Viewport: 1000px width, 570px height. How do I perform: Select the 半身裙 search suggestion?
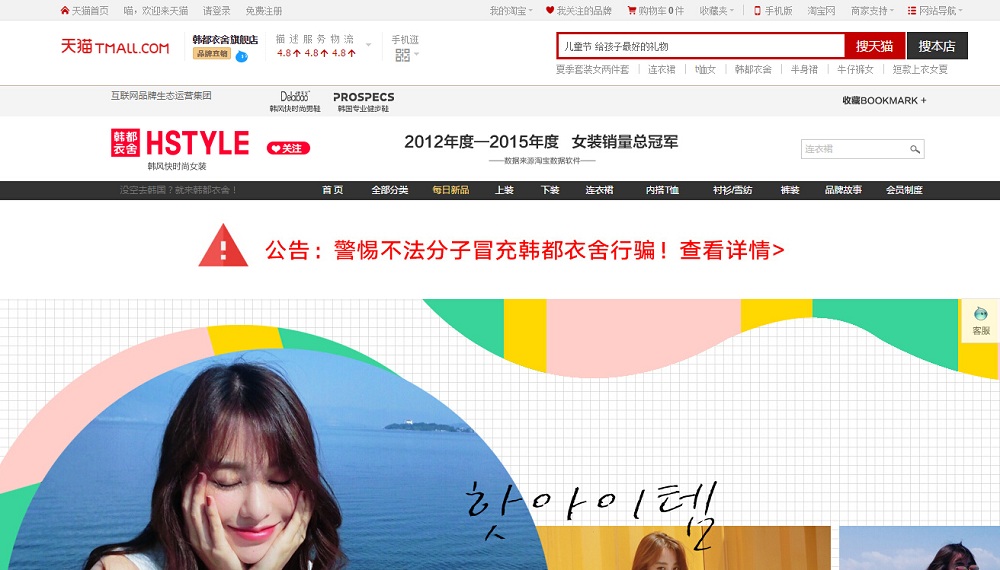pyautogui.click(x=804, y=69)
